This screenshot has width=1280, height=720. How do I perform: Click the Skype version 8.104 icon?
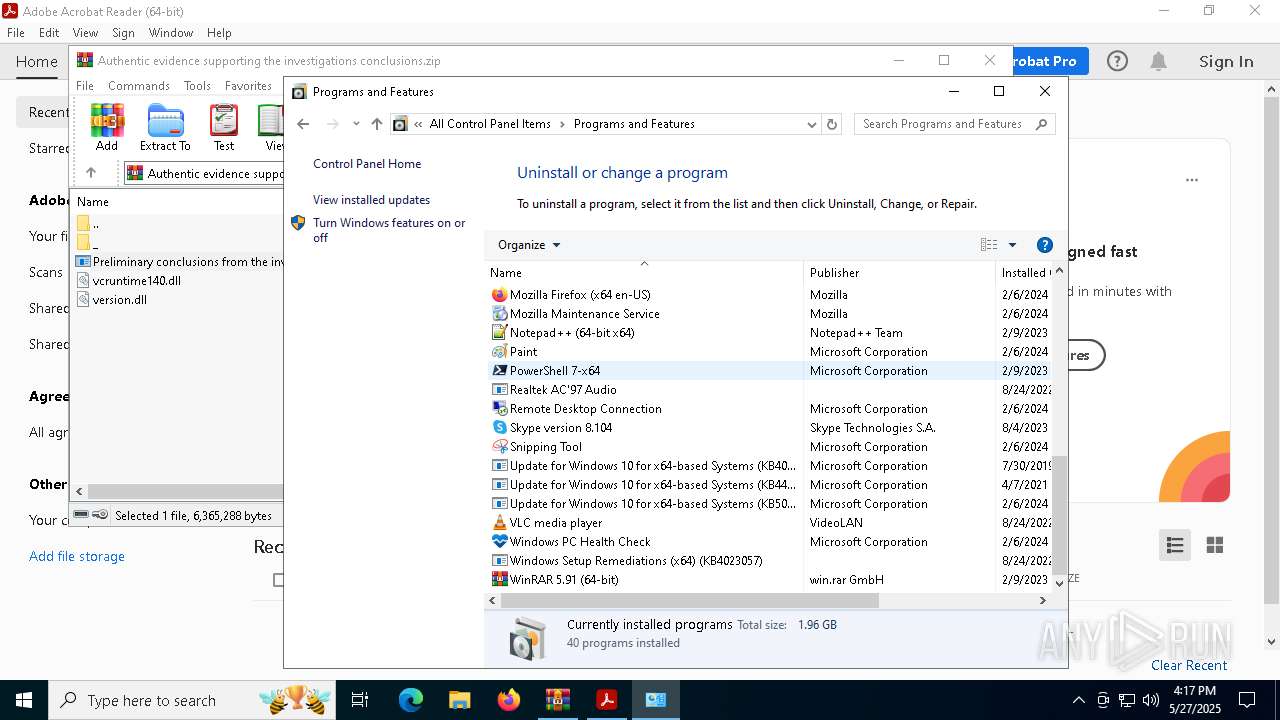click(500, 428)
